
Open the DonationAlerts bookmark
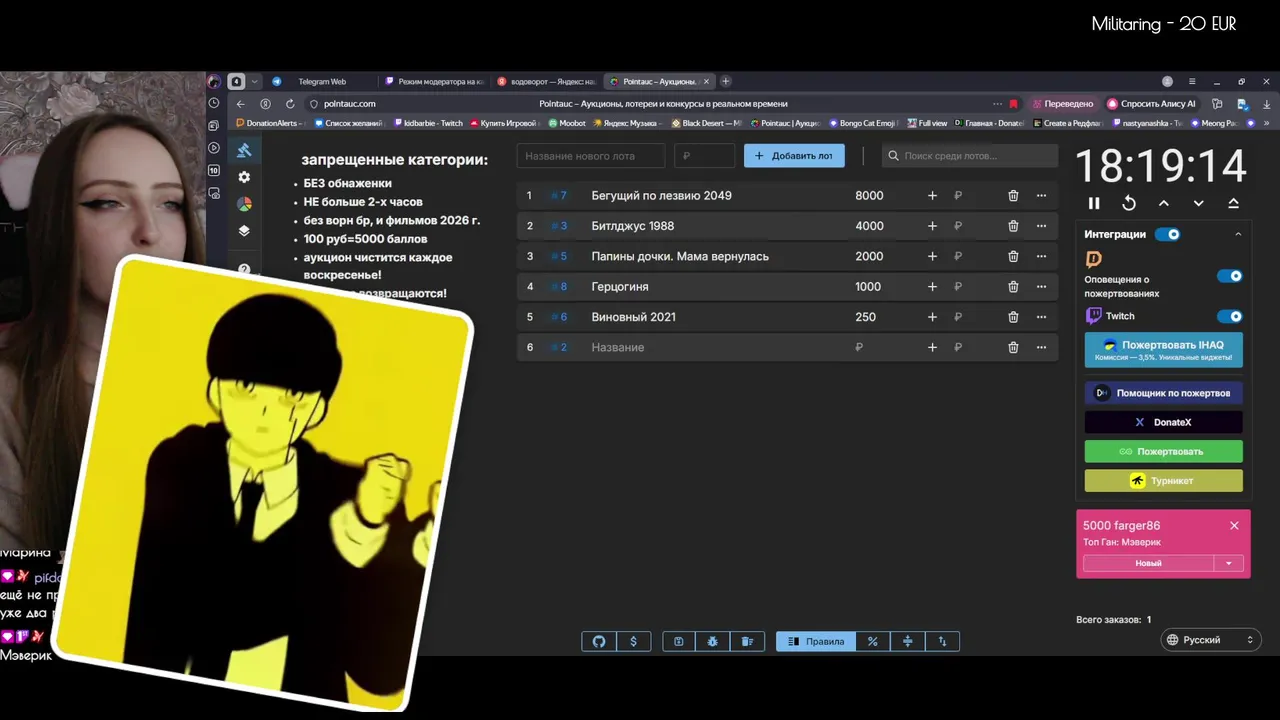(269, 123)
